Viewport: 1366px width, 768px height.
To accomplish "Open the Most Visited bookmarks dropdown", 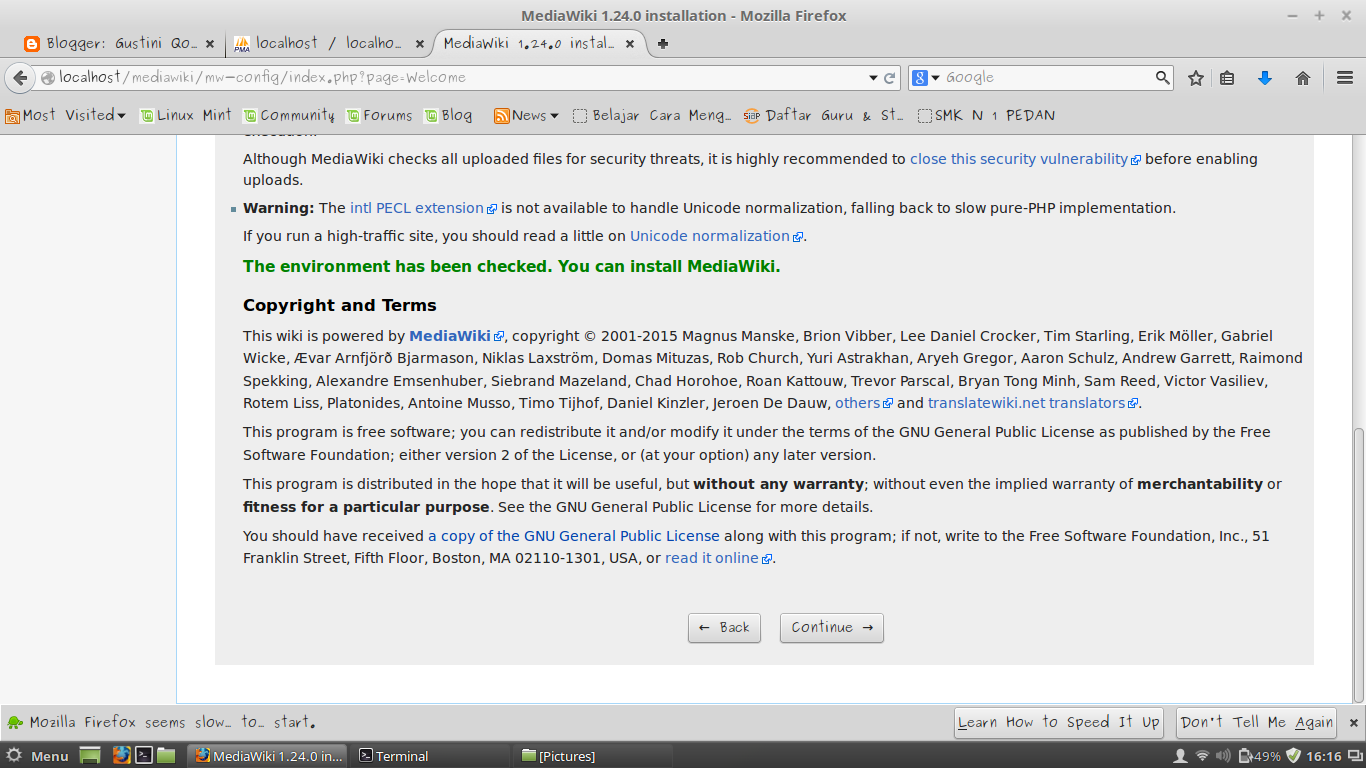I will point(65,115).
